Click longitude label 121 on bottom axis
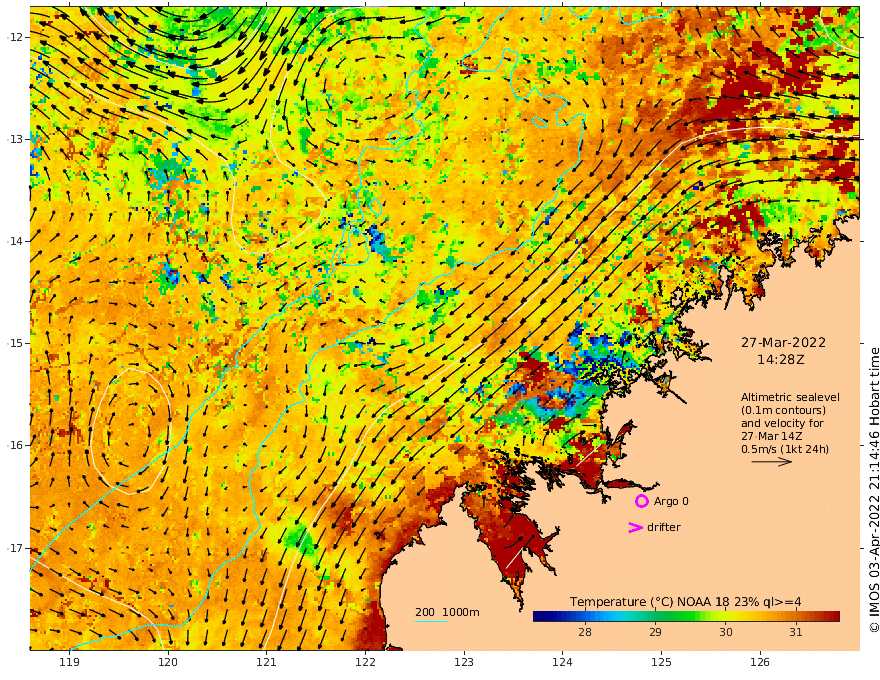The width and height of the screenshot is (880, 680). coord(267,662)
